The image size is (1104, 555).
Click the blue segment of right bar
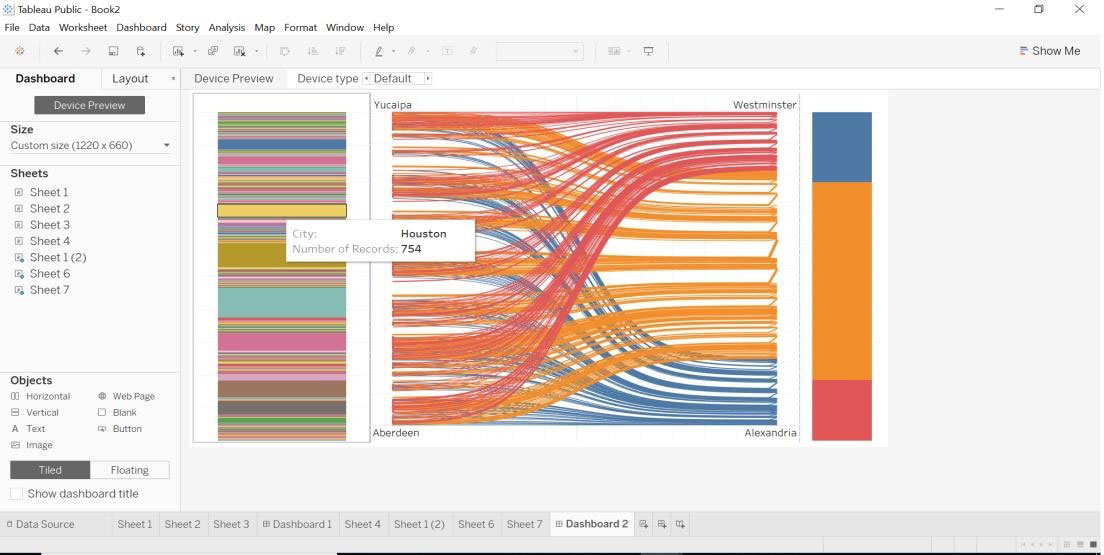[x=841, y=147]
